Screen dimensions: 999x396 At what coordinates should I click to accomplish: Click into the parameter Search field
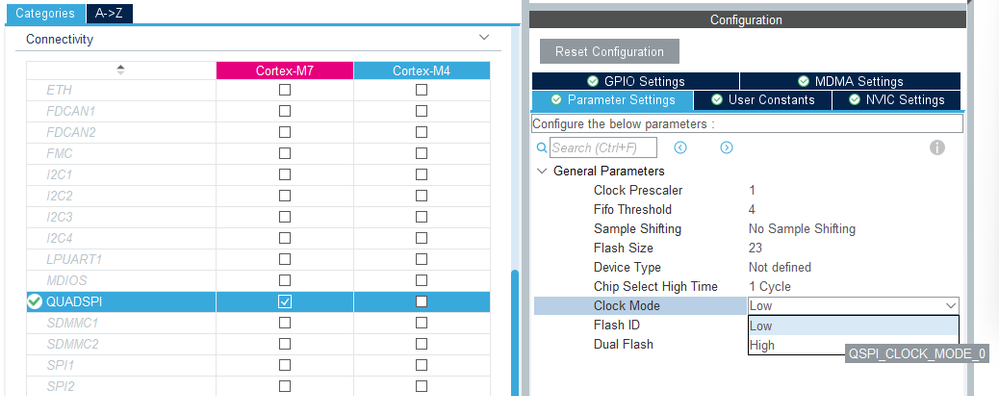603,148
